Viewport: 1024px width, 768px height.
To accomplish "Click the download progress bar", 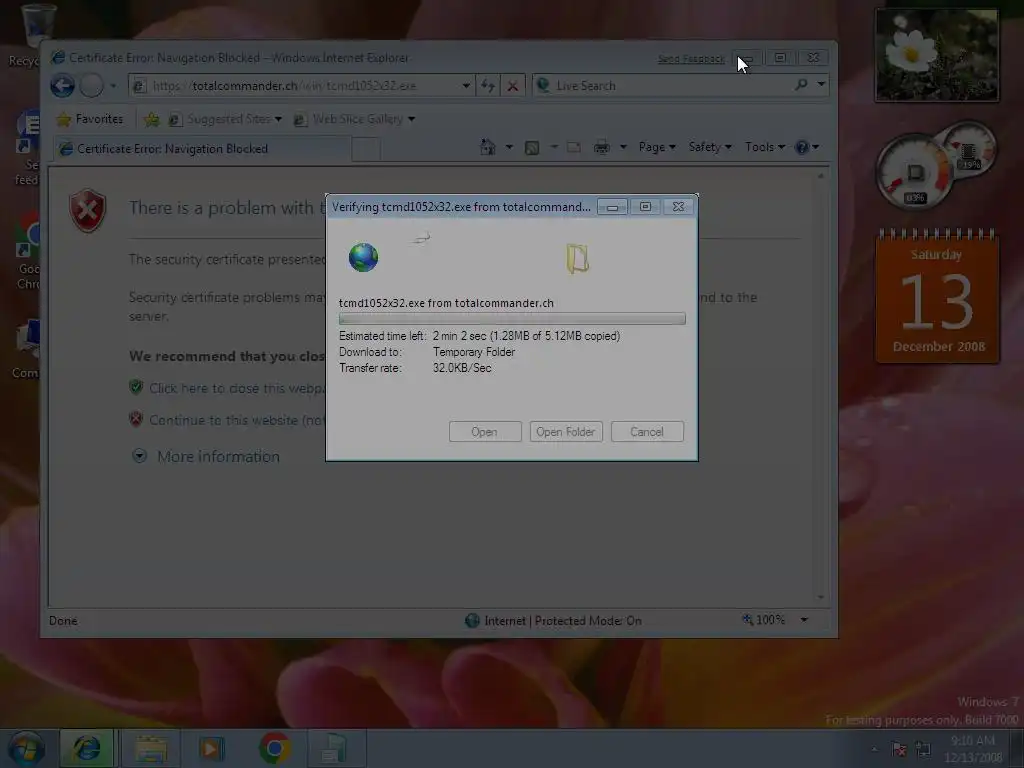I will pos(512,319).
